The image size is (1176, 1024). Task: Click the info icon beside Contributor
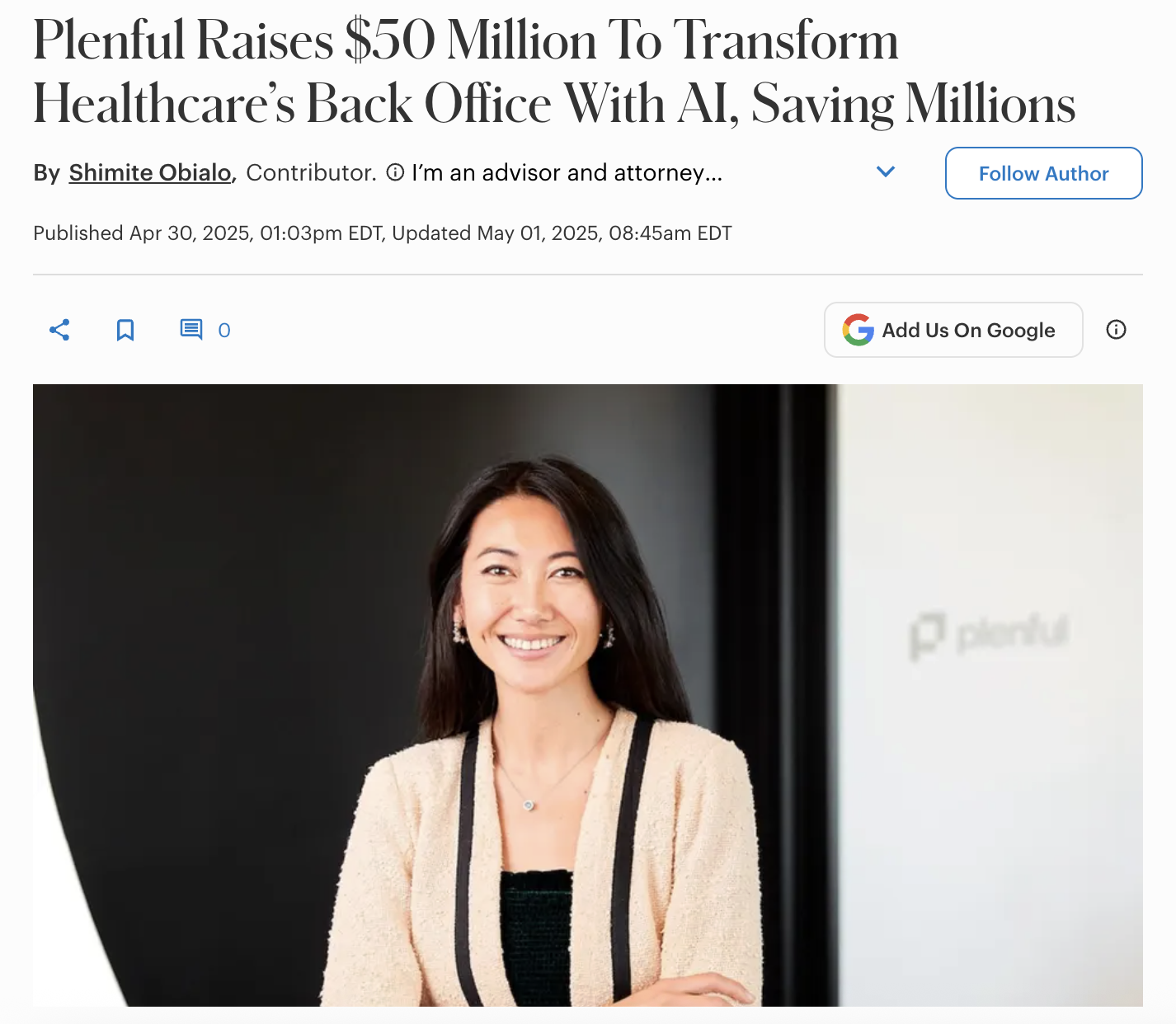click(x=395, y=172)
